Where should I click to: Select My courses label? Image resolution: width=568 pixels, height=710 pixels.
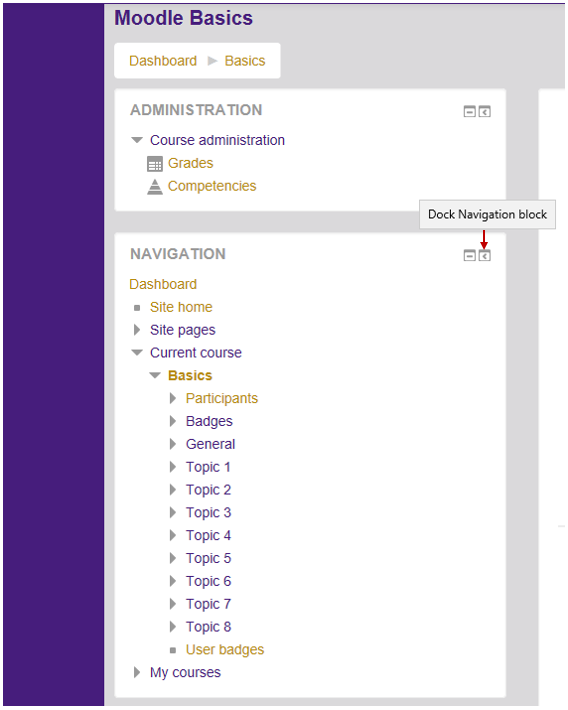tap(185, 673)
